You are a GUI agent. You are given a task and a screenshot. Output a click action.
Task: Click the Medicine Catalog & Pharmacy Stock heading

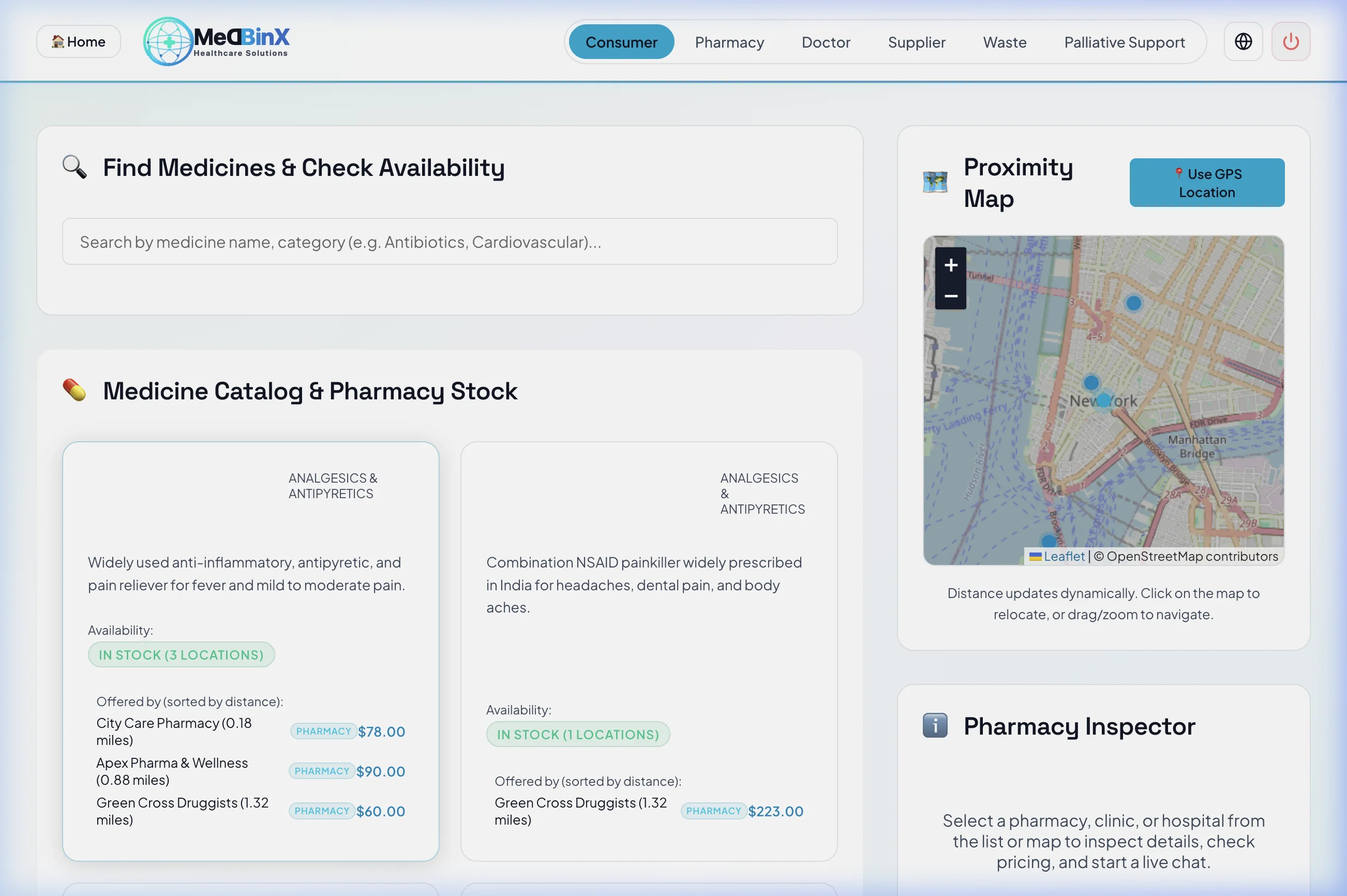[x=310, y=391]
